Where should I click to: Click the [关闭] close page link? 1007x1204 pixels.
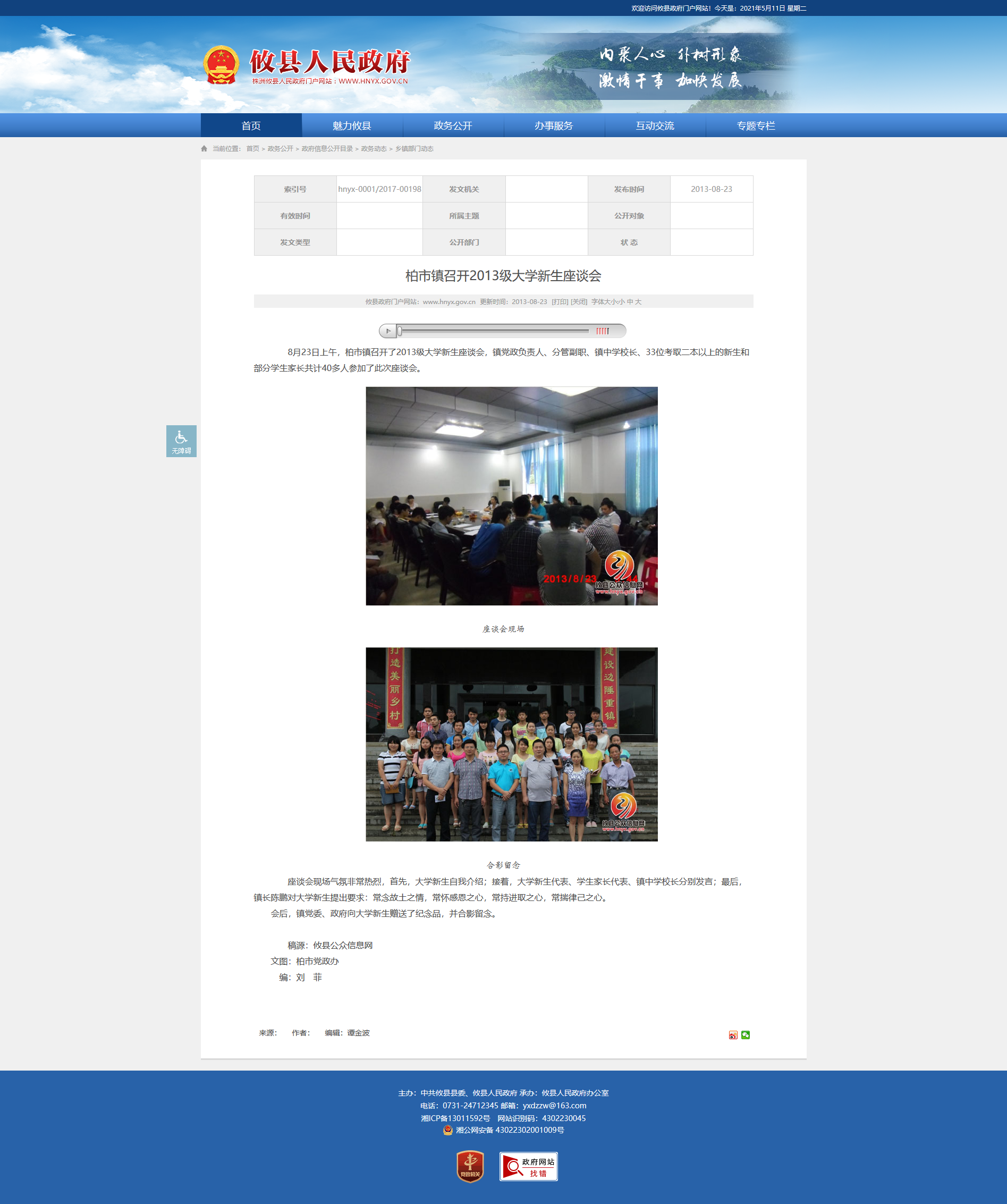579,301
